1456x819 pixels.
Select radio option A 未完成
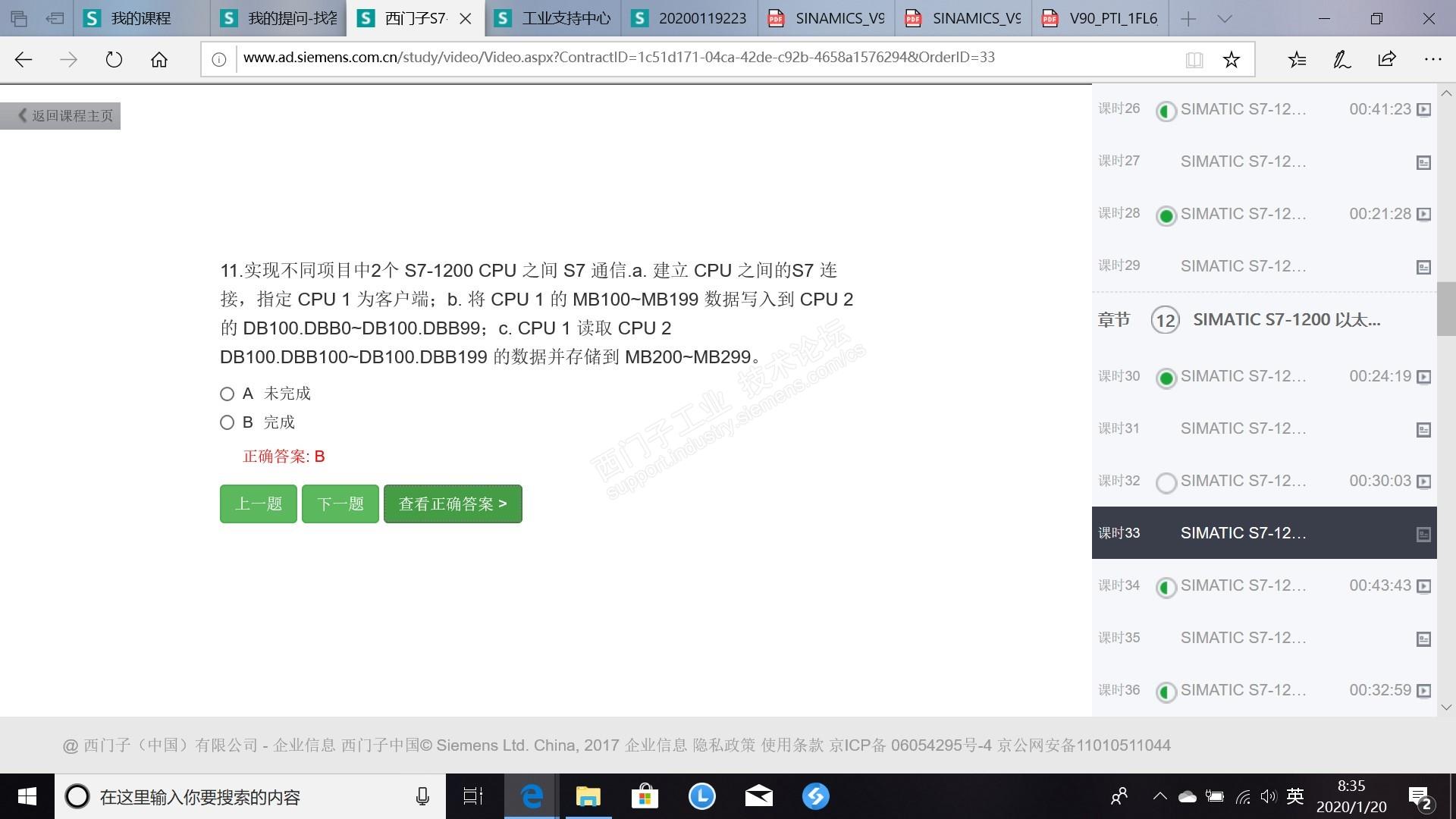[x=227, y=394]
